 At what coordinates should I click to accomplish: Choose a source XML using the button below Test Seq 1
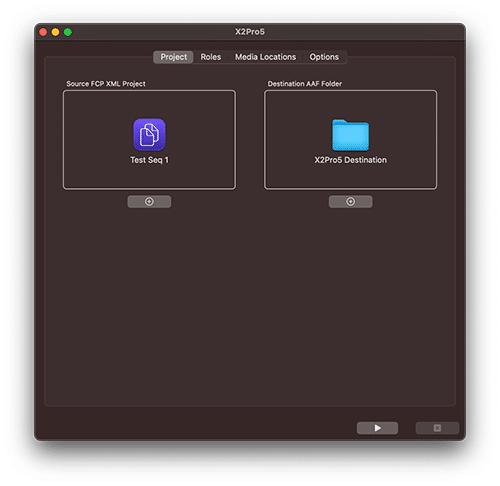click(x=149, y=202)
